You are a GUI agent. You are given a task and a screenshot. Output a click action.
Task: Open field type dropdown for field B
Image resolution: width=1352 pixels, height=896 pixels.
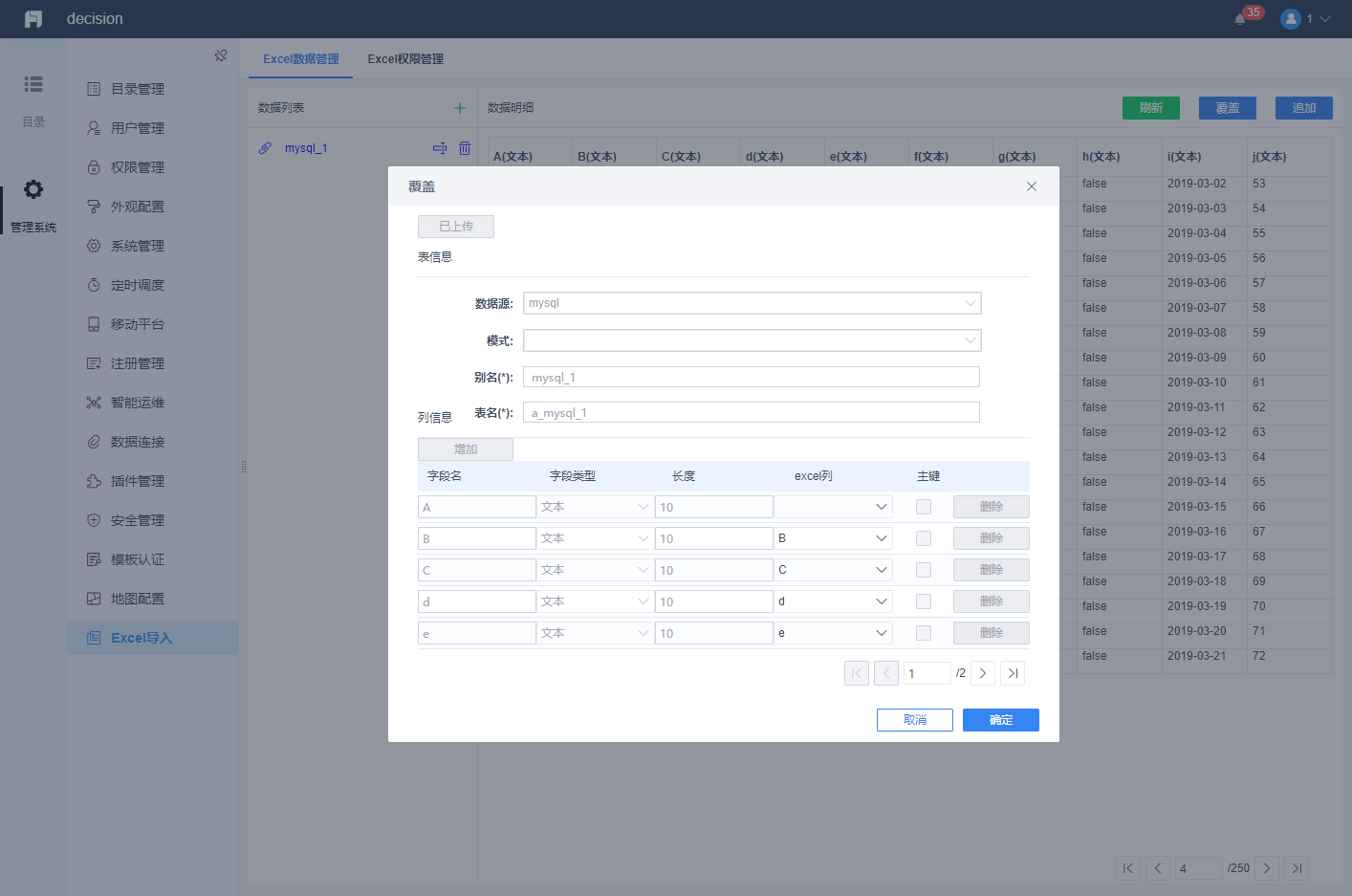coord(595,538)
